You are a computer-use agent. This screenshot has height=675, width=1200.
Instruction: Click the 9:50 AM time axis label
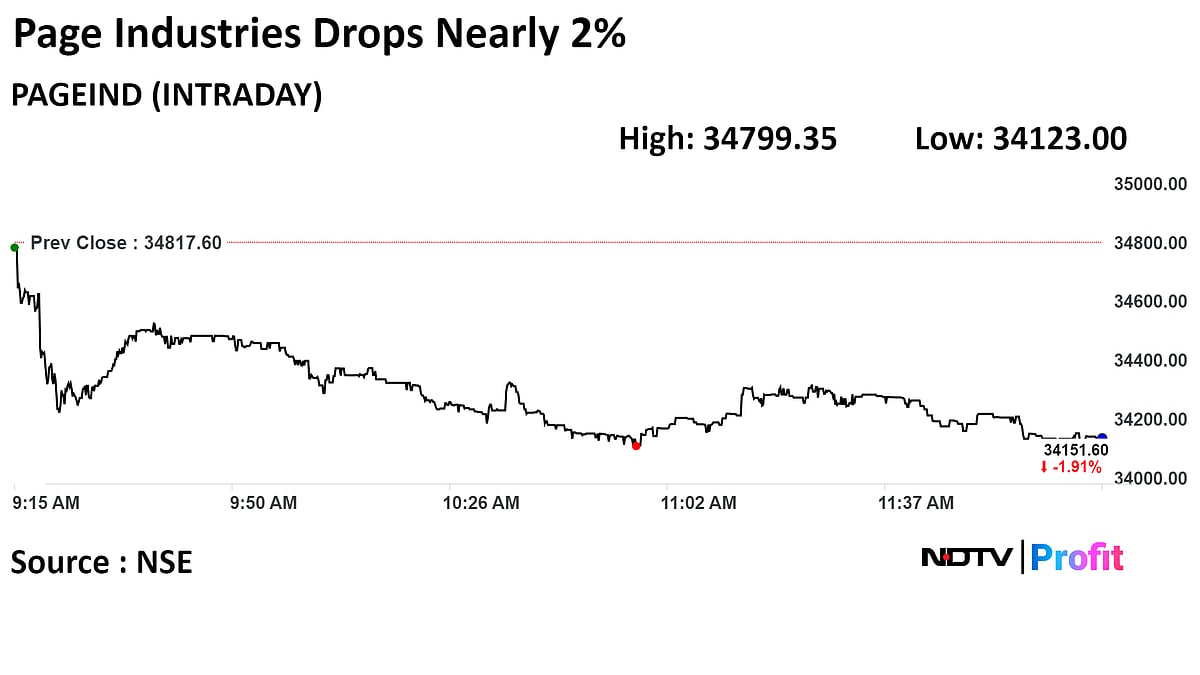263,503
